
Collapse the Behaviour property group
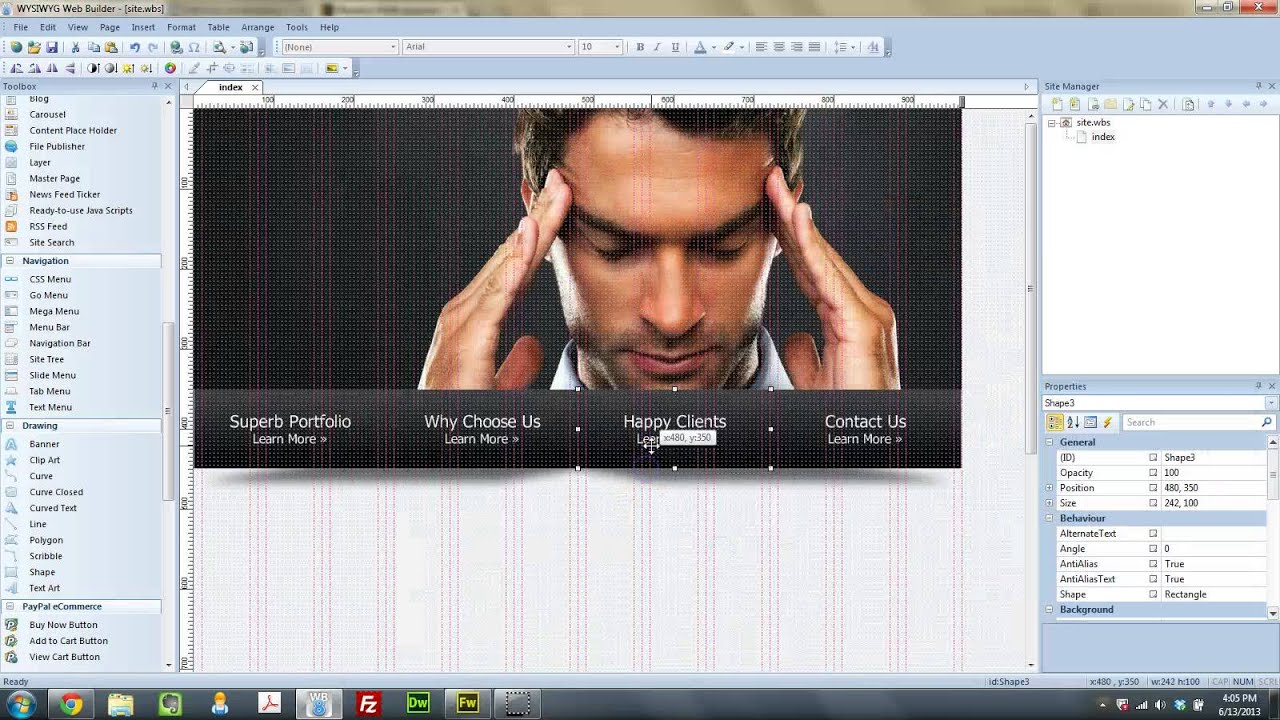1050,518
